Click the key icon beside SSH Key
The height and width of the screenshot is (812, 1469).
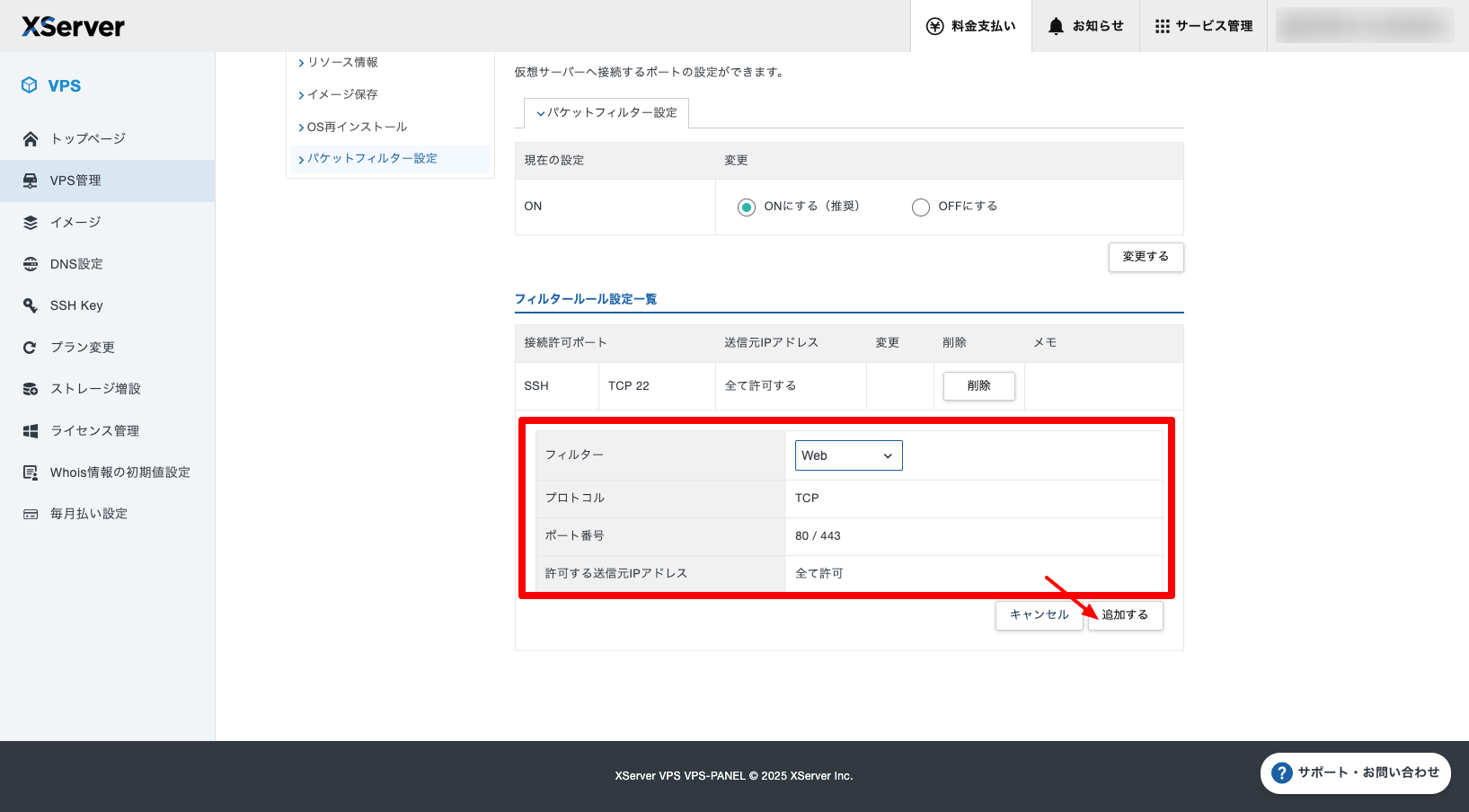[x=31, y=305]
